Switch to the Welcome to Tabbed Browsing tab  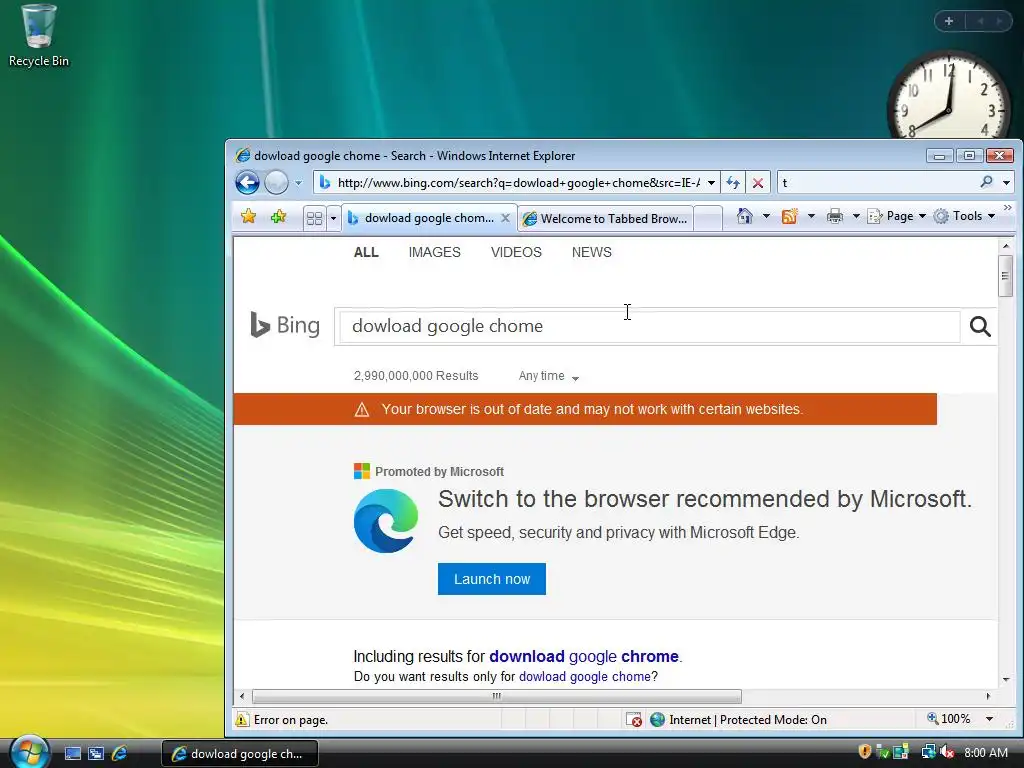(x=605, y=219)
